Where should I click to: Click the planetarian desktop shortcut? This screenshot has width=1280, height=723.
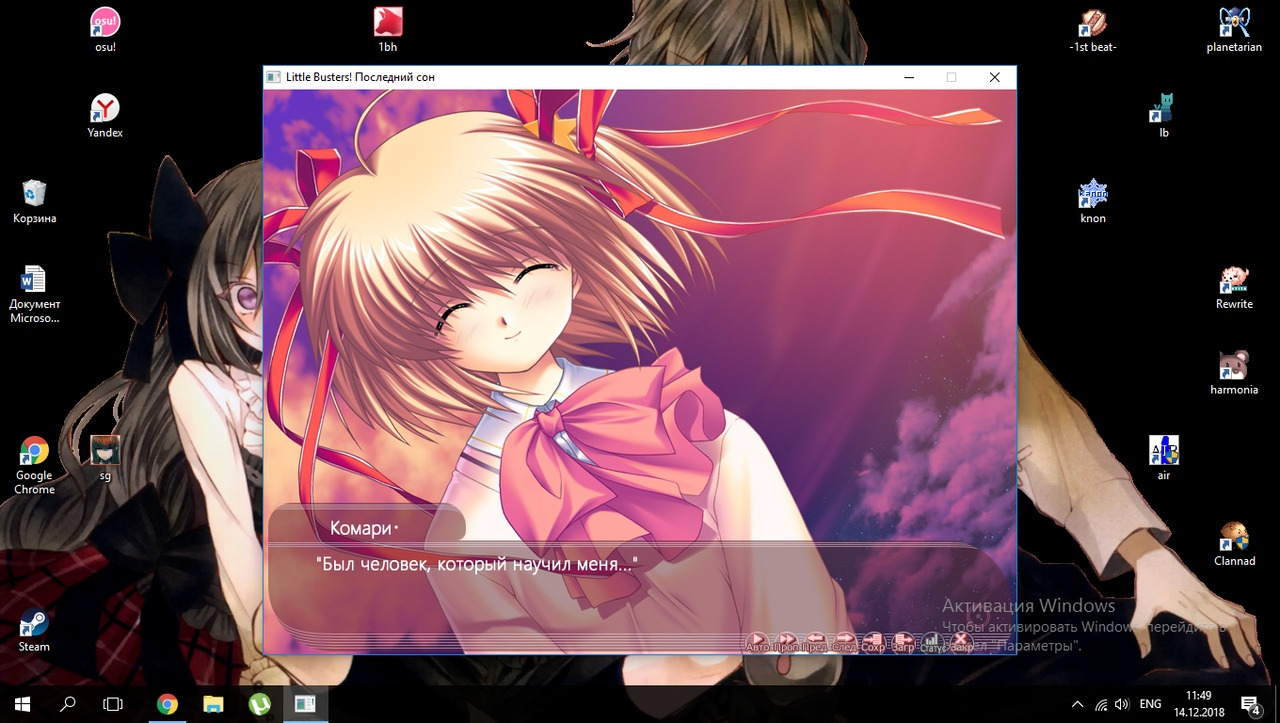[1234, 28]
